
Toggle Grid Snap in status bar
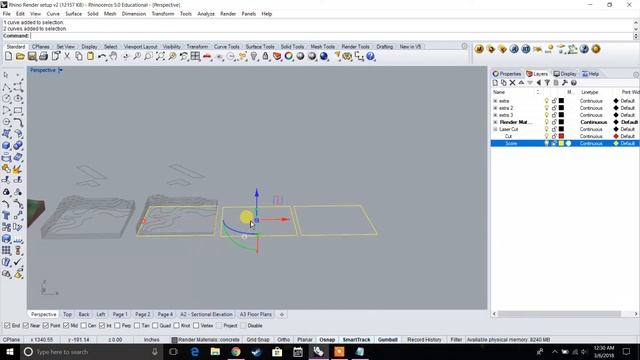pyautogui.click(x=258, y=340)
